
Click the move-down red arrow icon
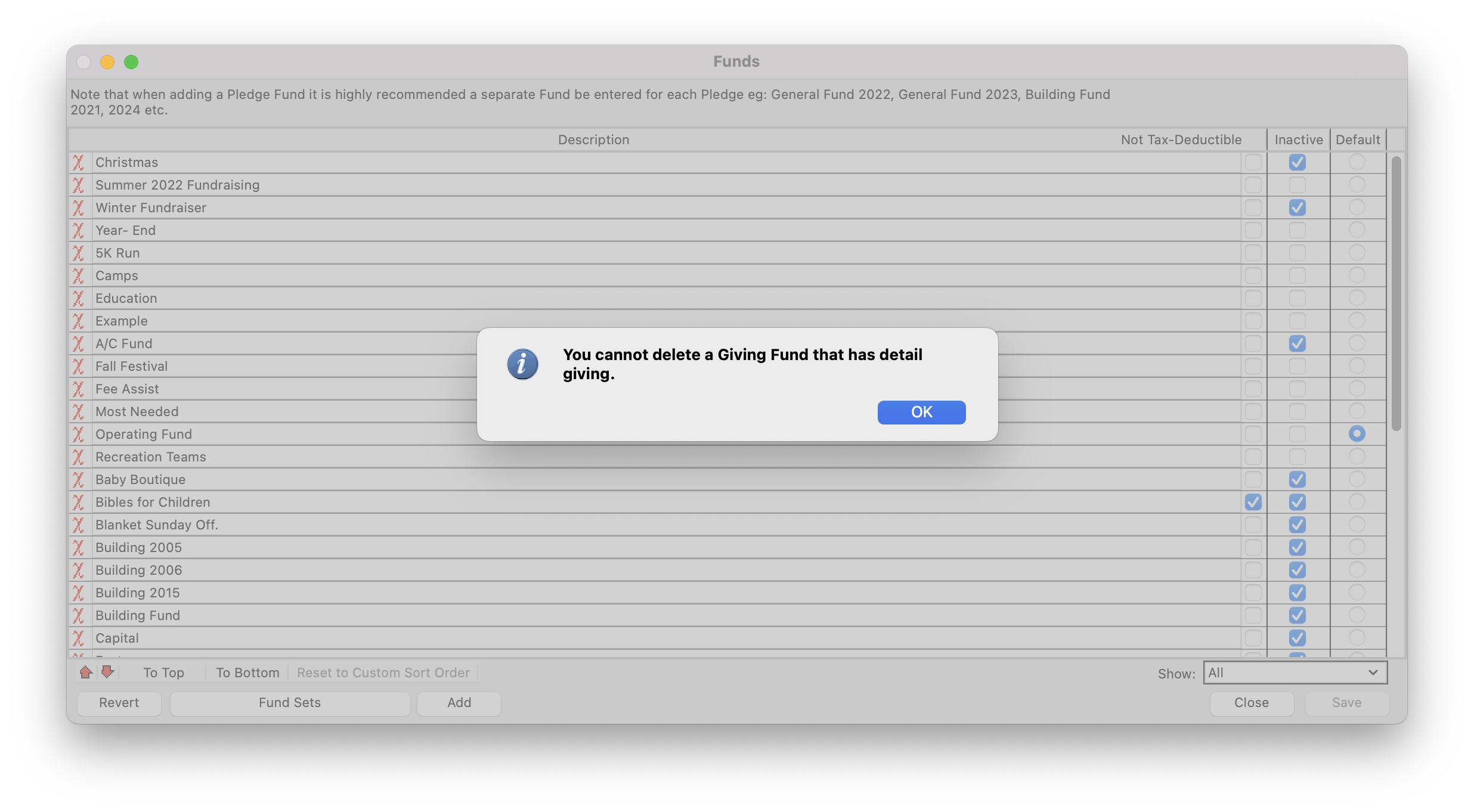107,672
